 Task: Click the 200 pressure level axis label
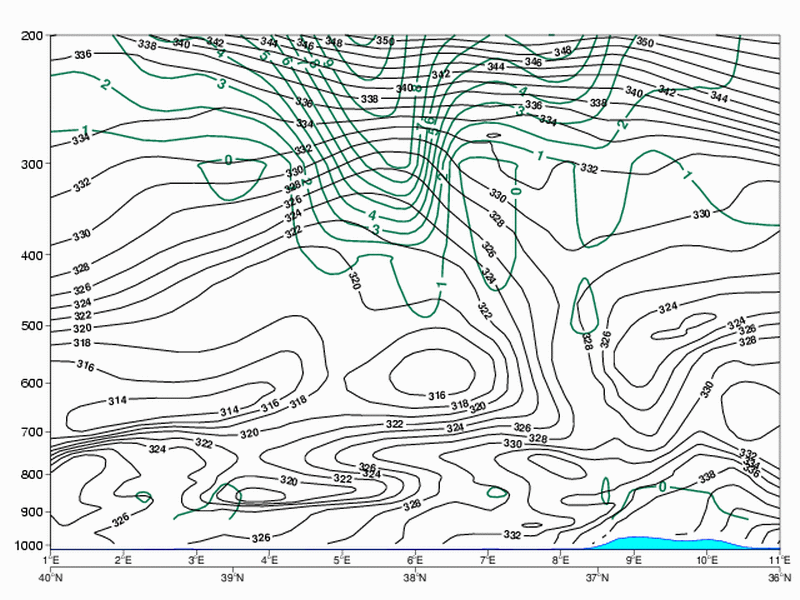coord(30,36)
